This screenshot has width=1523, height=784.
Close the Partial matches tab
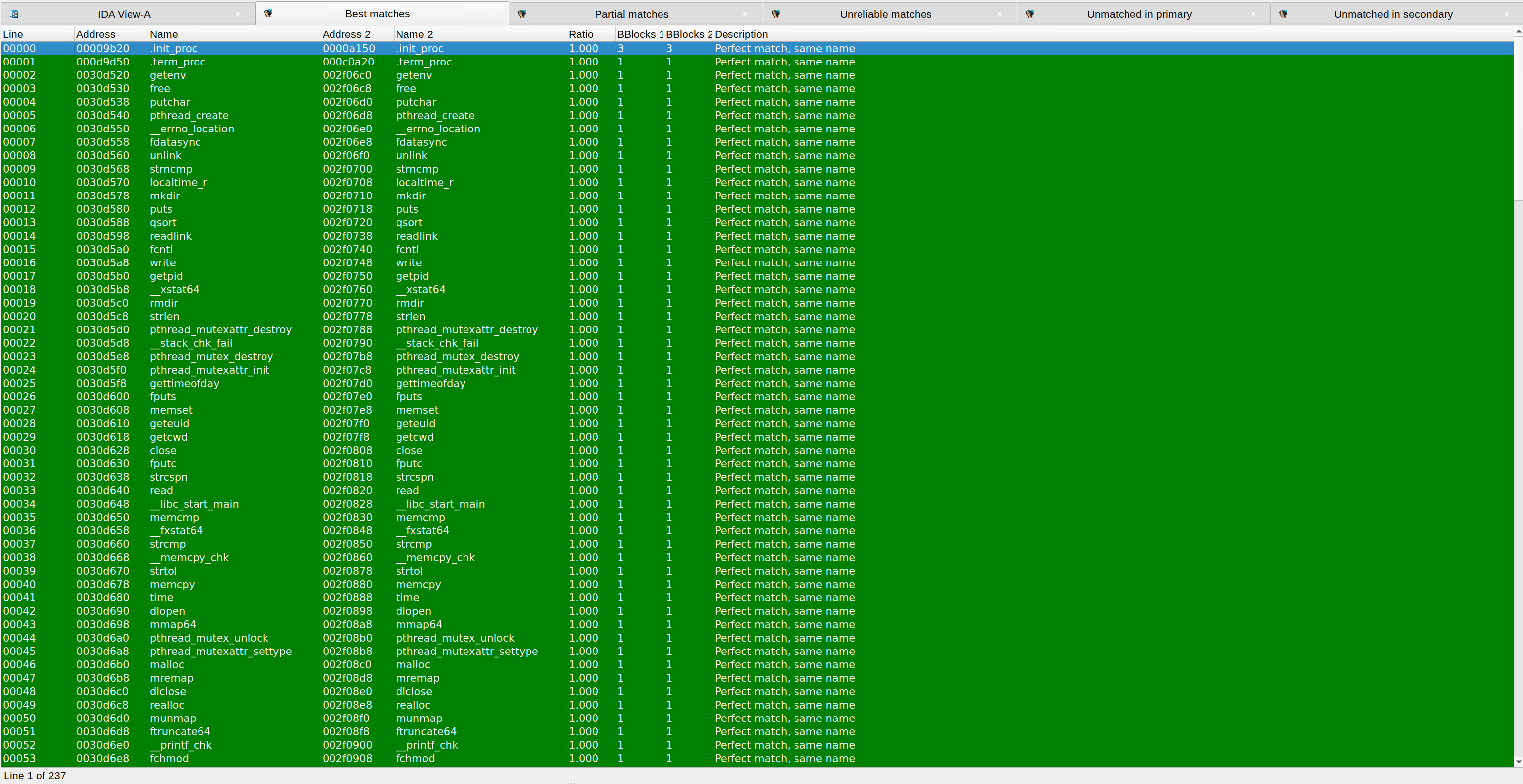point(745,13)
